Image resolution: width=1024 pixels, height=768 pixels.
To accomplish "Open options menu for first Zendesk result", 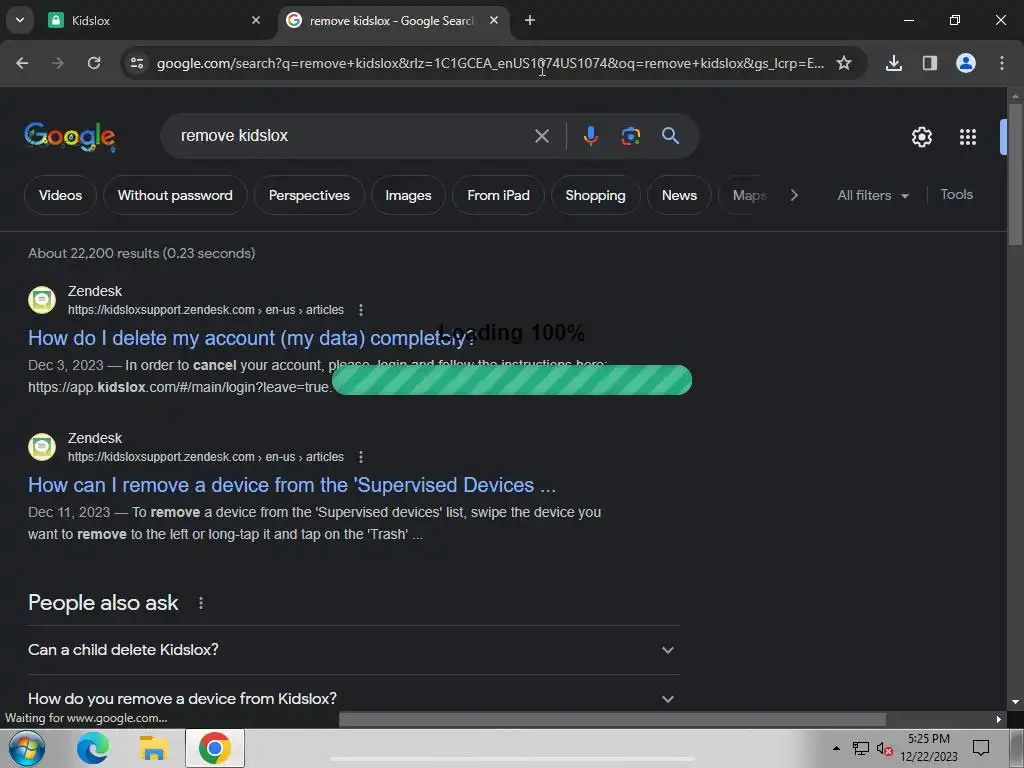I will tap(361, 310).
